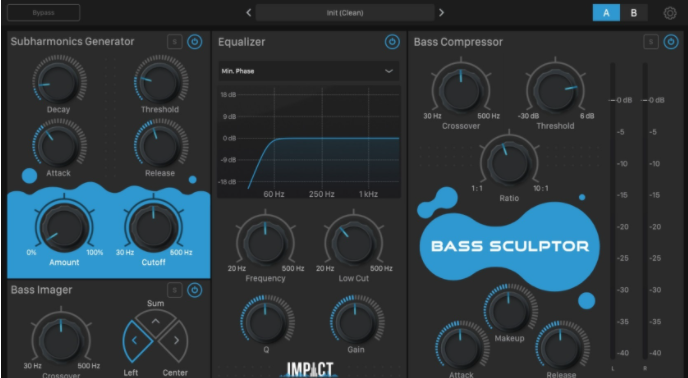
Task: Click the Low Cut knob
Action: (x=354, y=243)
